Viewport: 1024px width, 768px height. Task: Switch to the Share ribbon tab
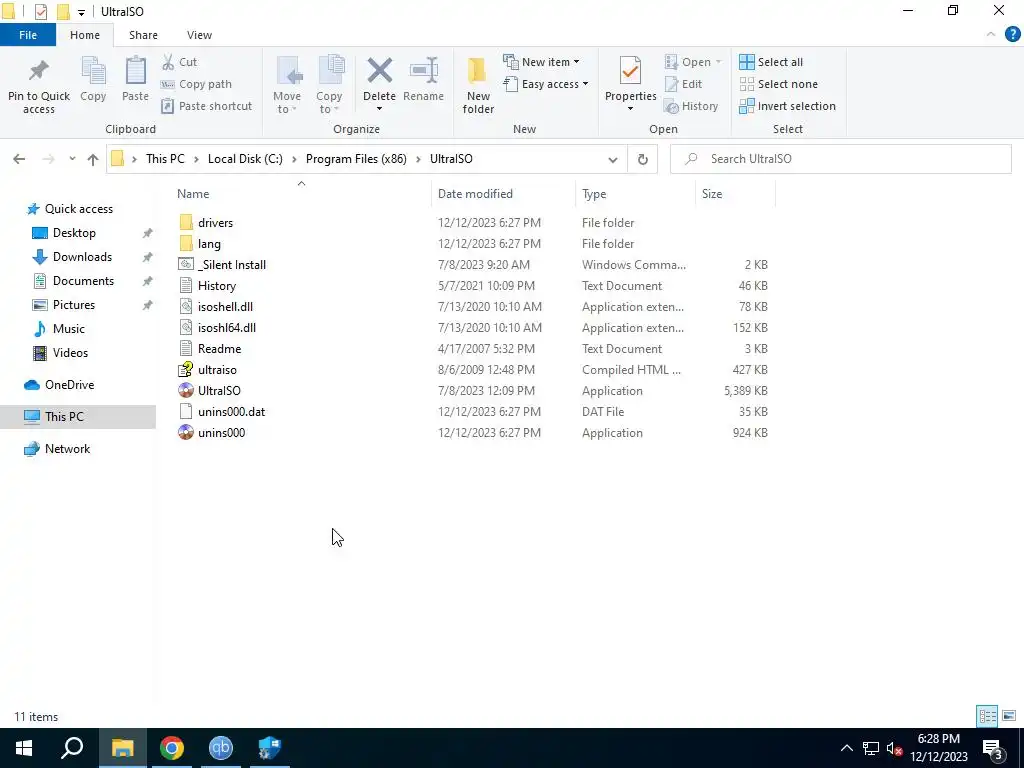(143, 35)
